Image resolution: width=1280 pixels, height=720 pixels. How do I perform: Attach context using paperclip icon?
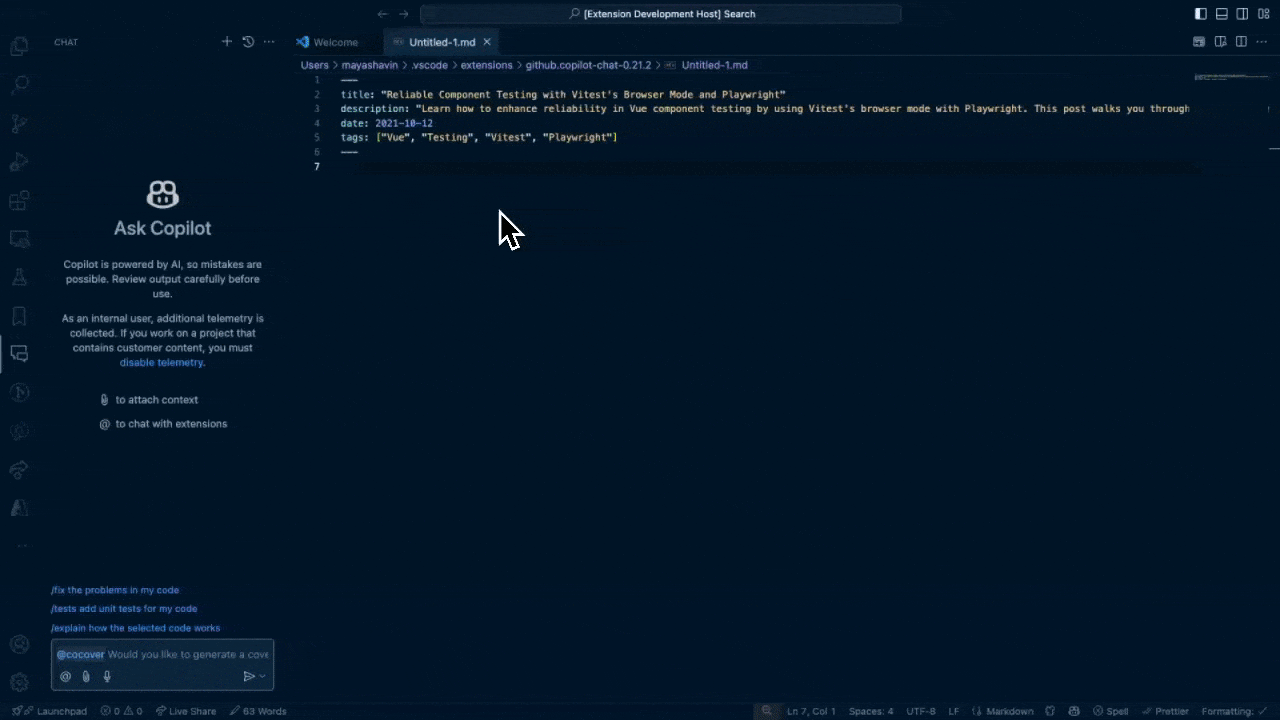[x=86, y=676]
